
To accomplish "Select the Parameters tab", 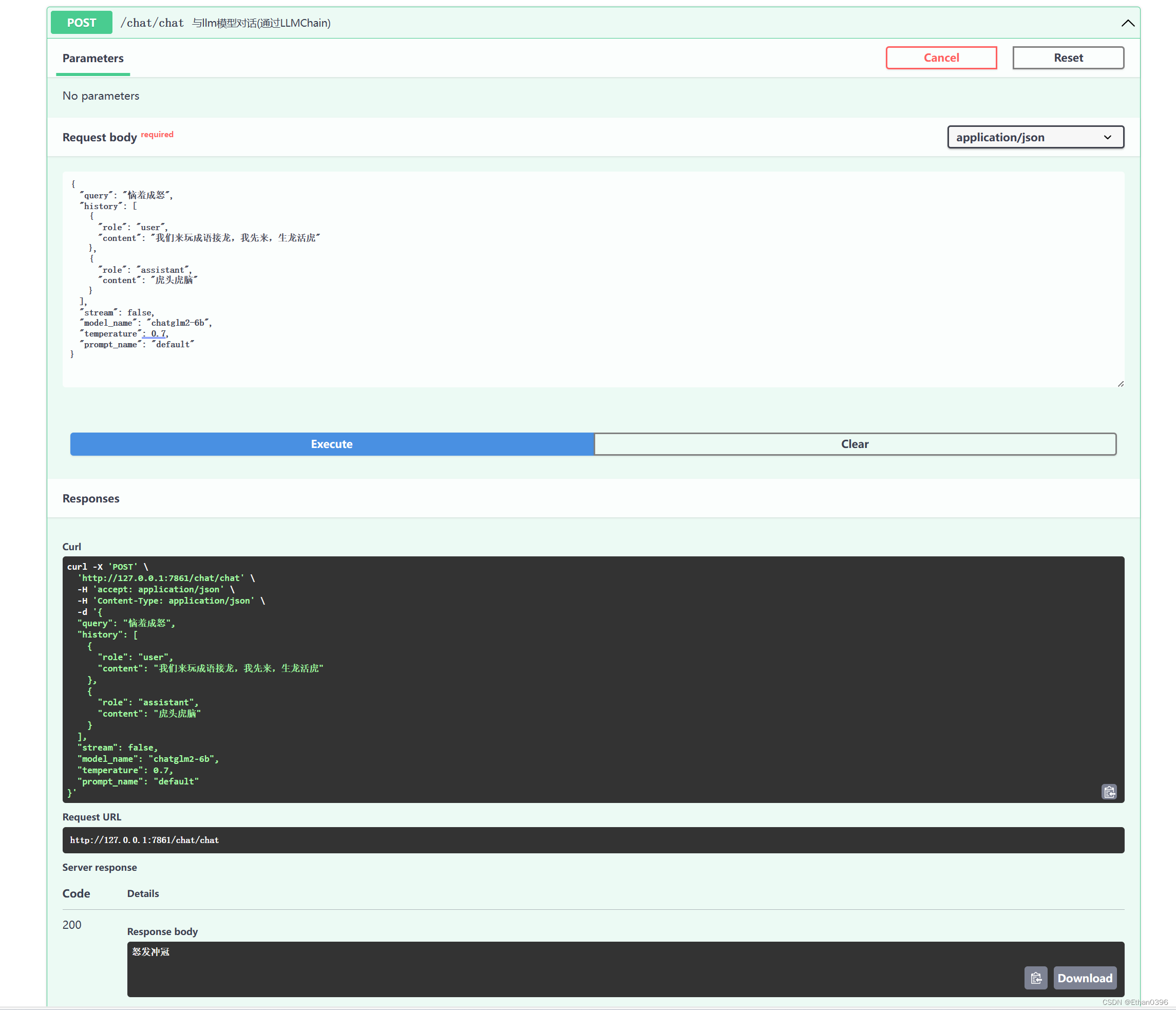I will tap(94, 58).
